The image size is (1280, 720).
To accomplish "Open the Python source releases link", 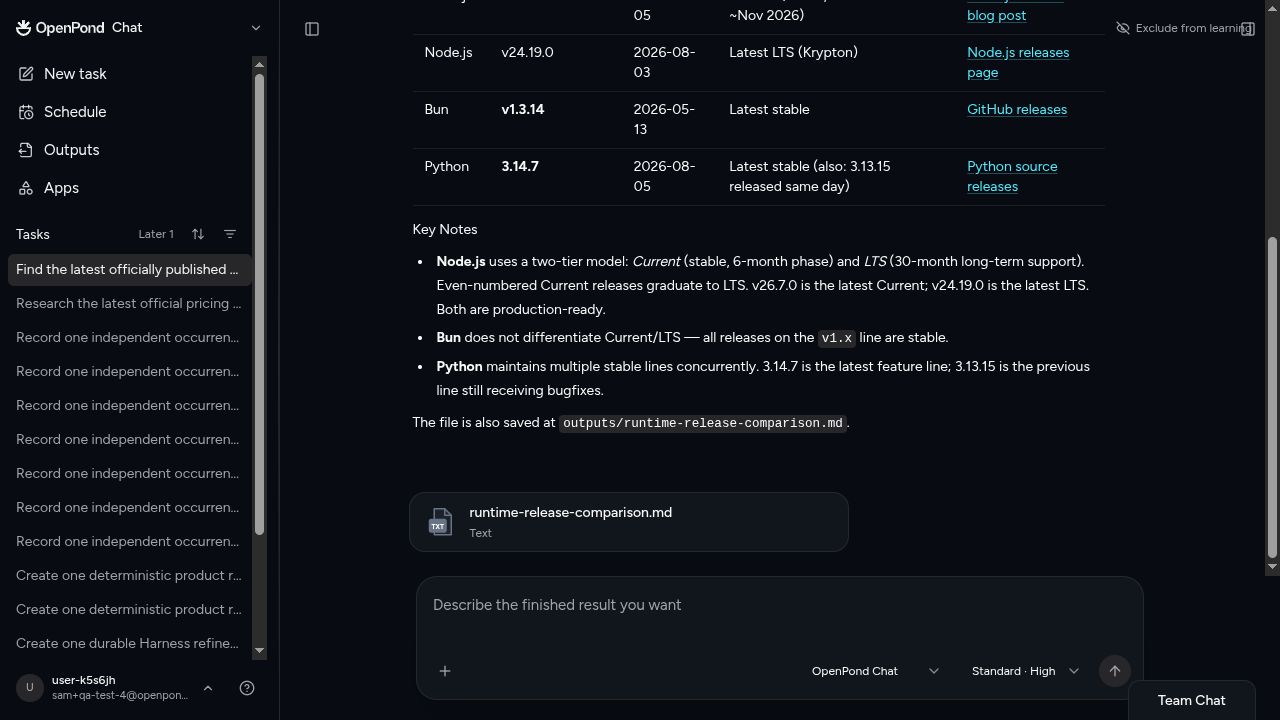I will [1012, 176].
